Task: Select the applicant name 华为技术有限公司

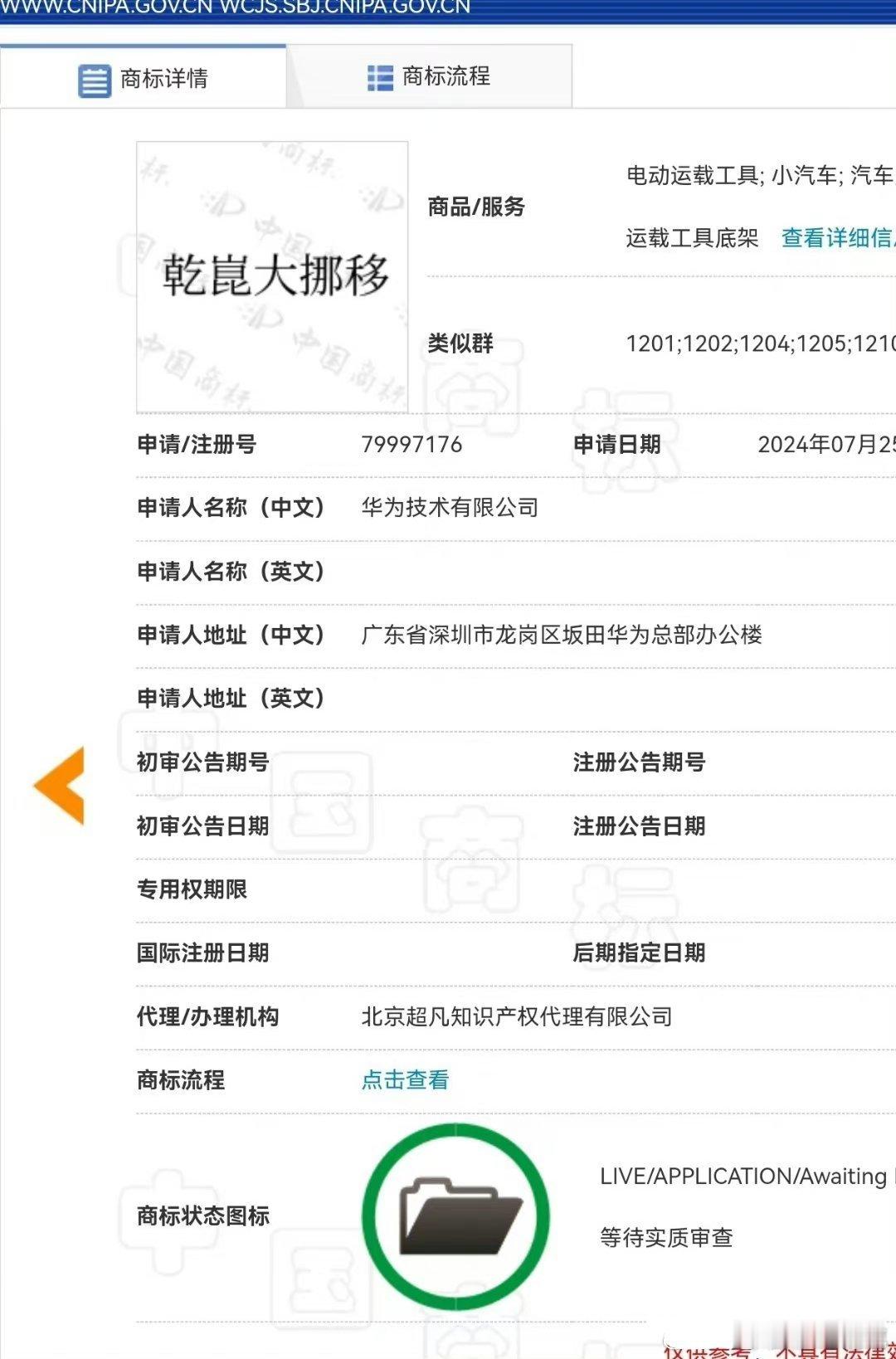Action: pyautogui.click(x=450, y=508)
